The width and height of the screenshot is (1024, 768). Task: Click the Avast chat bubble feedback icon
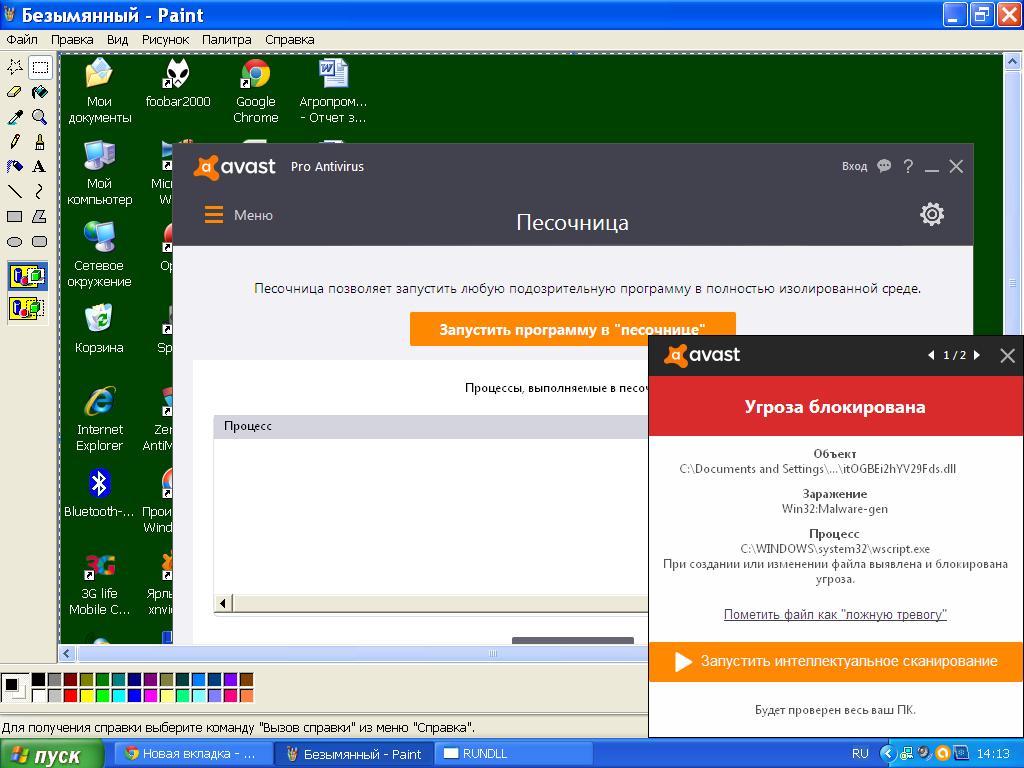click(x=884, y=166)
